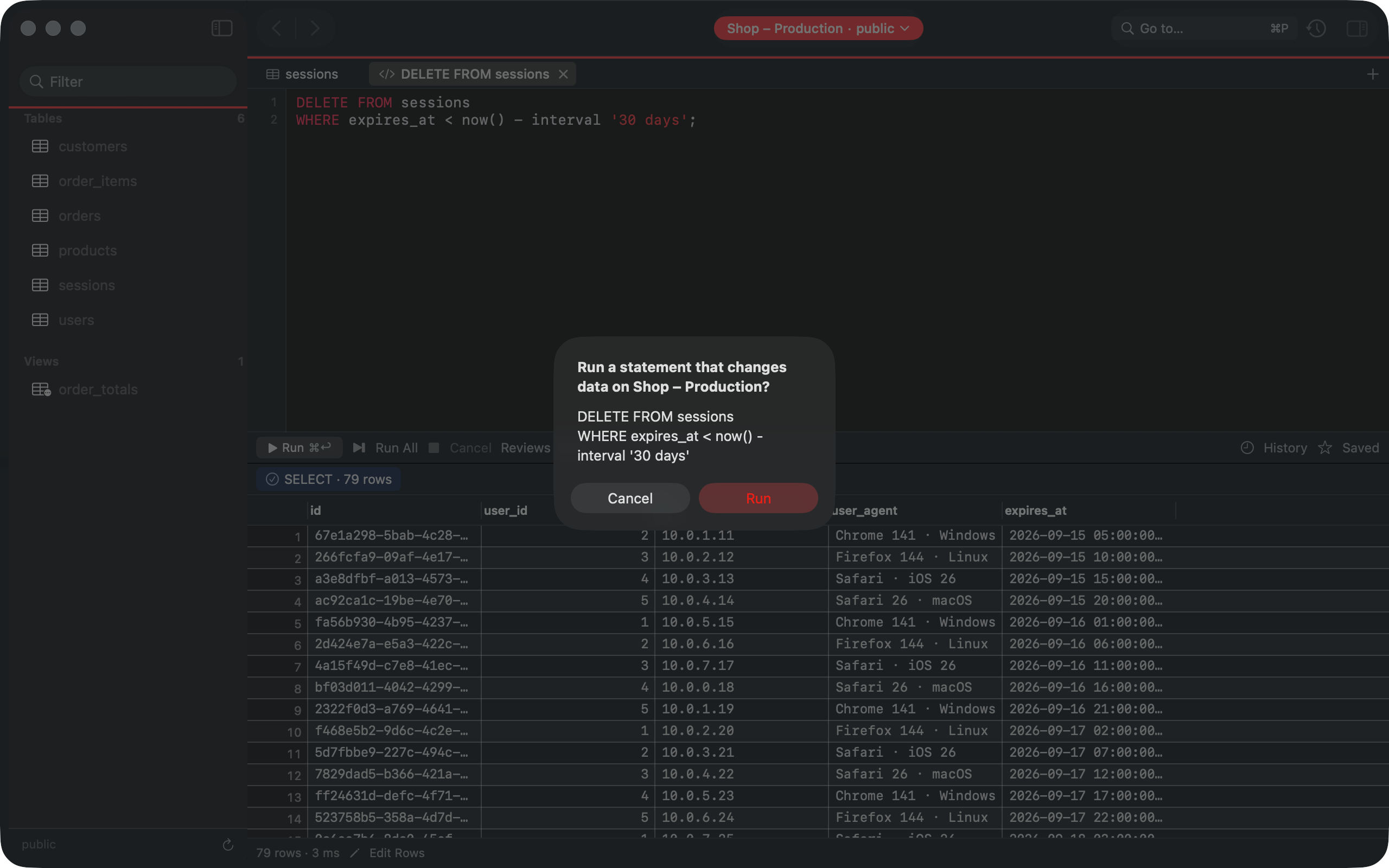
Task: Toggle the left sidebar icon
Action: tap(221, 28)
